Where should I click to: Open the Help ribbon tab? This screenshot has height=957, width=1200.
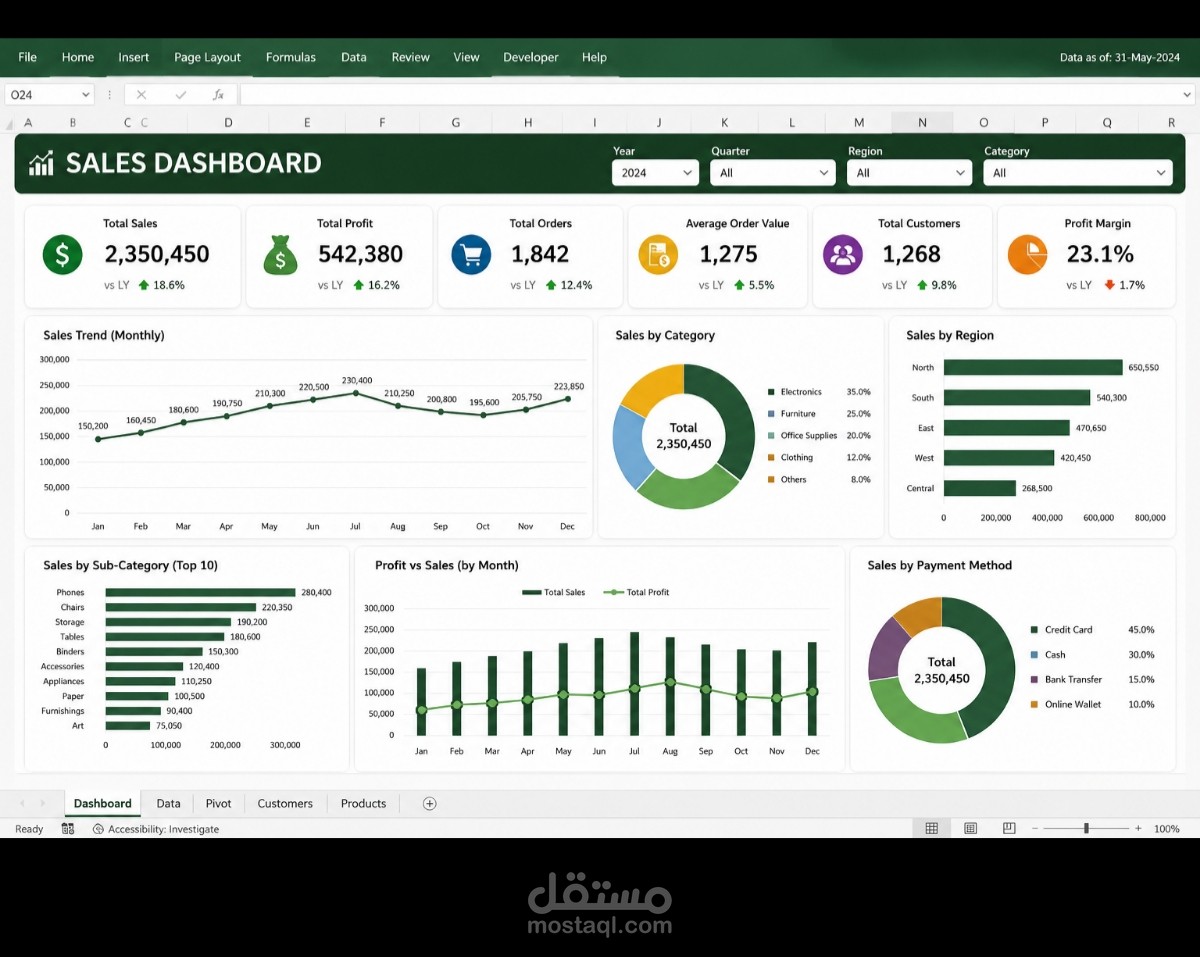[594, 57]
